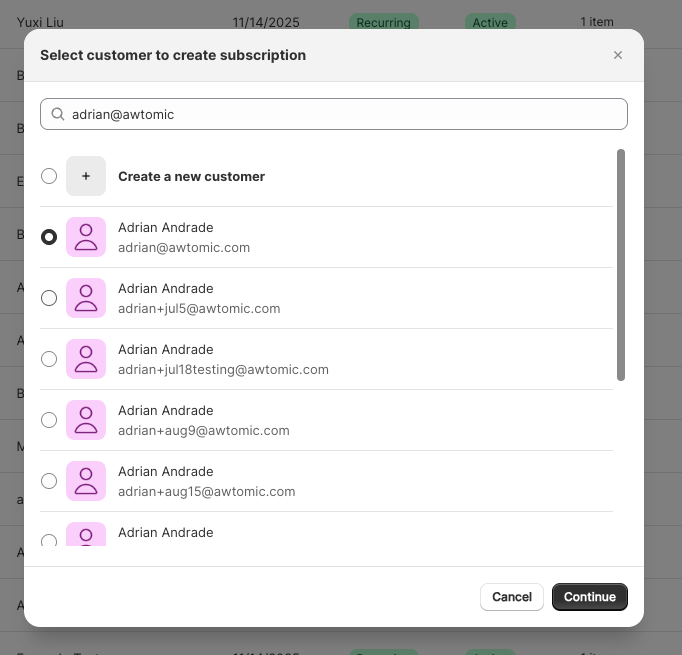Click the customer list scrollbar
Viewport: 682px width, 655px height.
click(621, 265)
